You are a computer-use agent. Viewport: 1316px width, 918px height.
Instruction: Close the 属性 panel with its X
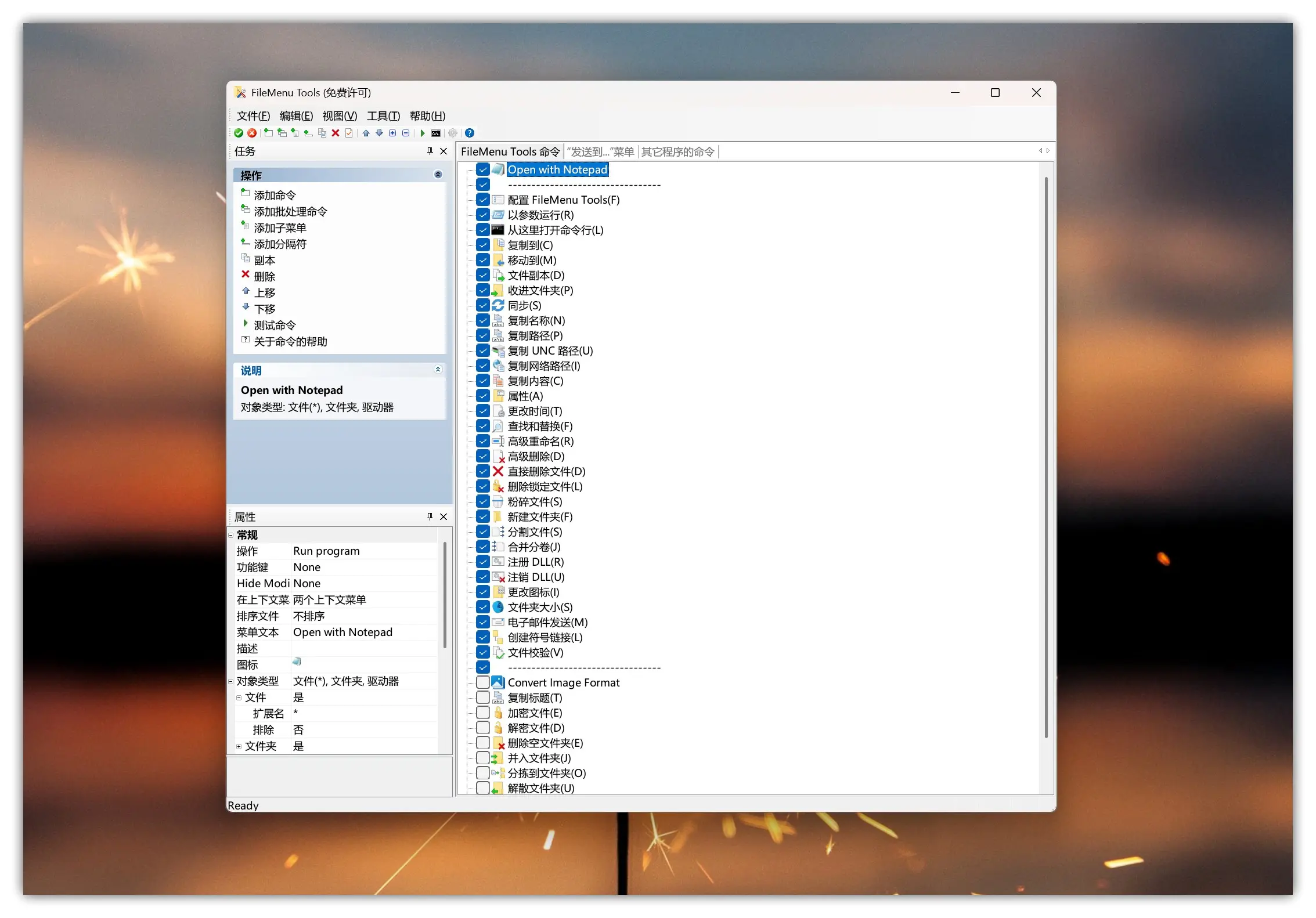click(x=444, y=516)
